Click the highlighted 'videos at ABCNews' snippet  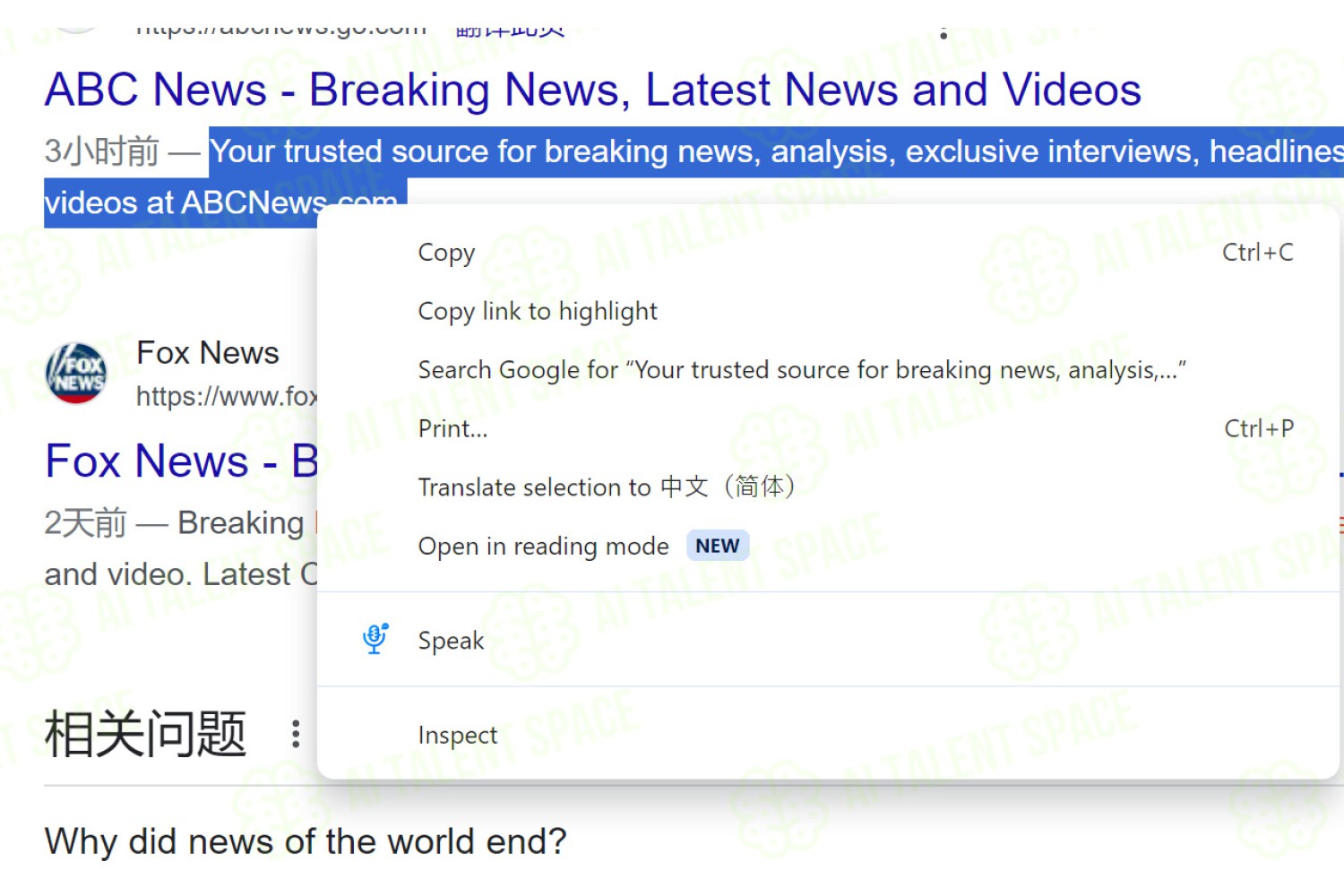(x=185, y=202)
